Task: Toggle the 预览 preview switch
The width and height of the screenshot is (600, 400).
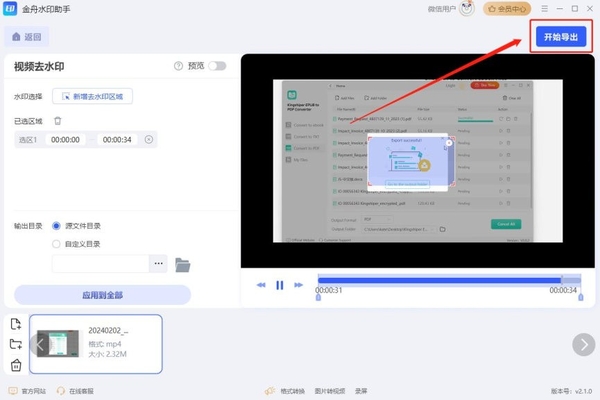Action: pos(217,66)
